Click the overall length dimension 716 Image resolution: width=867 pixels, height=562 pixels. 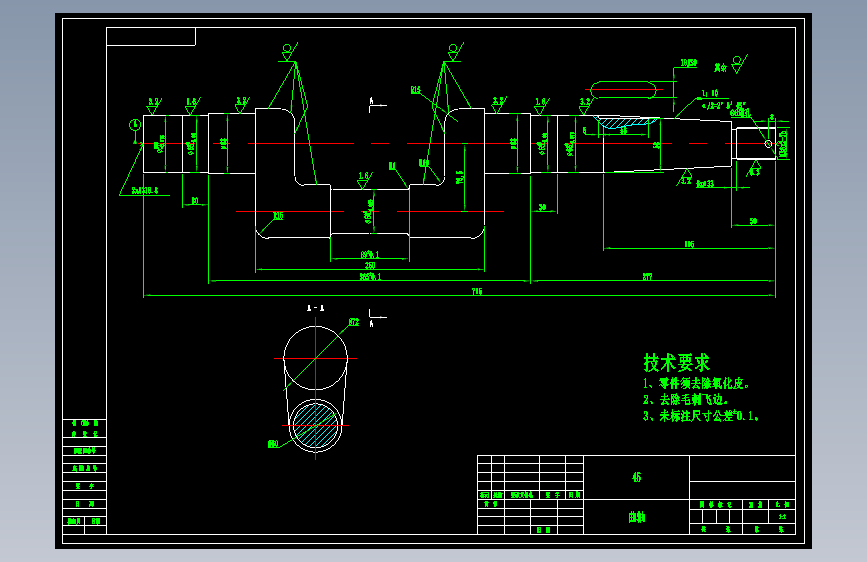coord(477,291)
